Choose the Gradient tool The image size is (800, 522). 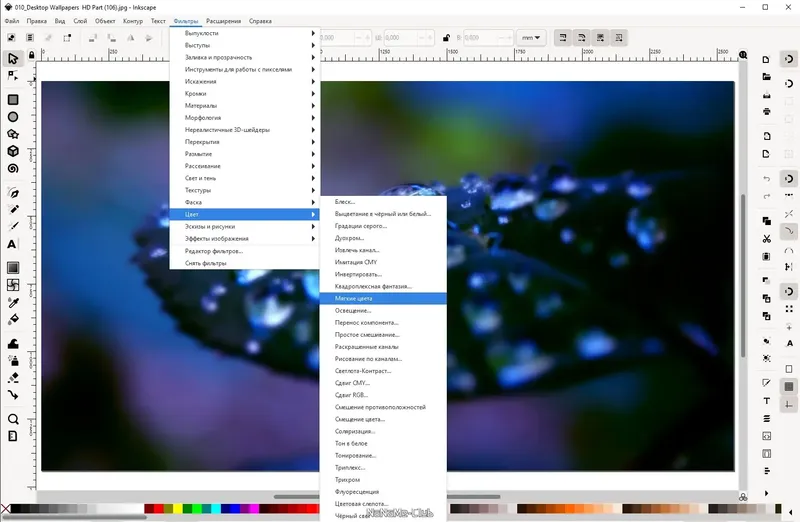click(13, 267)
